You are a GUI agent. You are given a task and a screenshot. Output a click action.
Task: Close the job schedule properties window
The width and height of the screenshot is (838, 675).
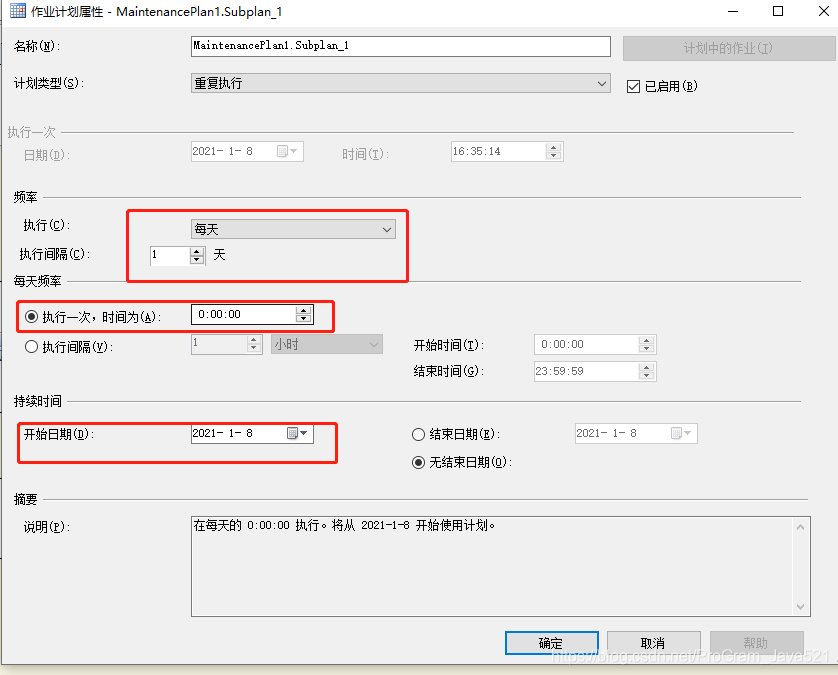pos(824,11)
